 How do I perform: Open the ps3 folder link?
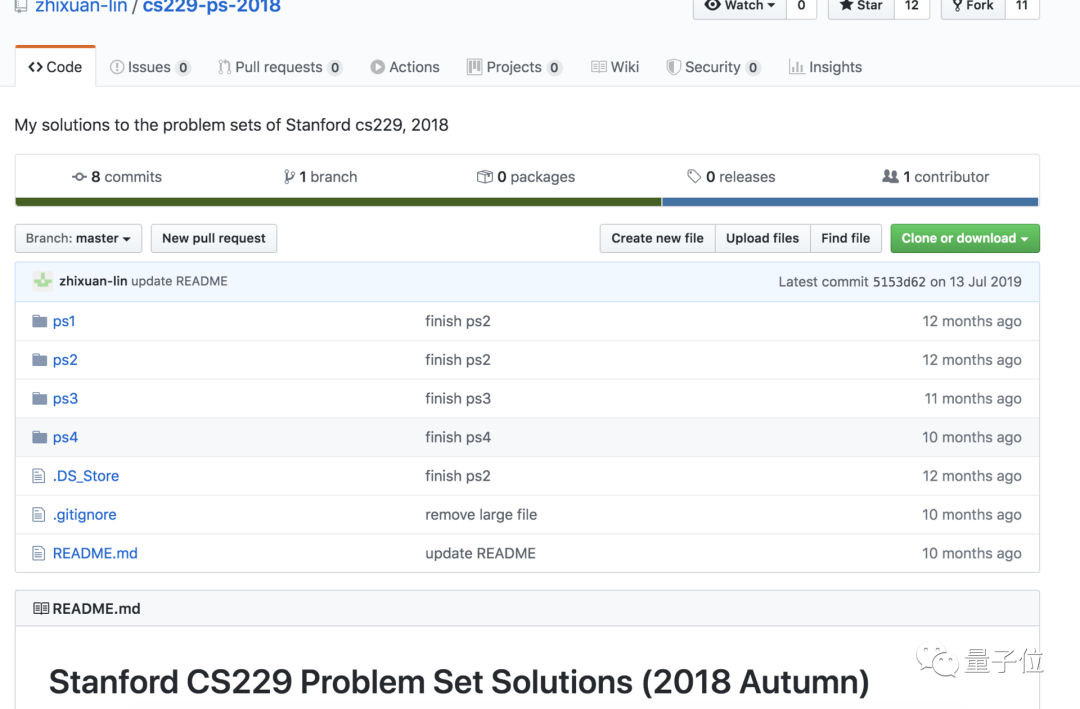pos(65,398)
